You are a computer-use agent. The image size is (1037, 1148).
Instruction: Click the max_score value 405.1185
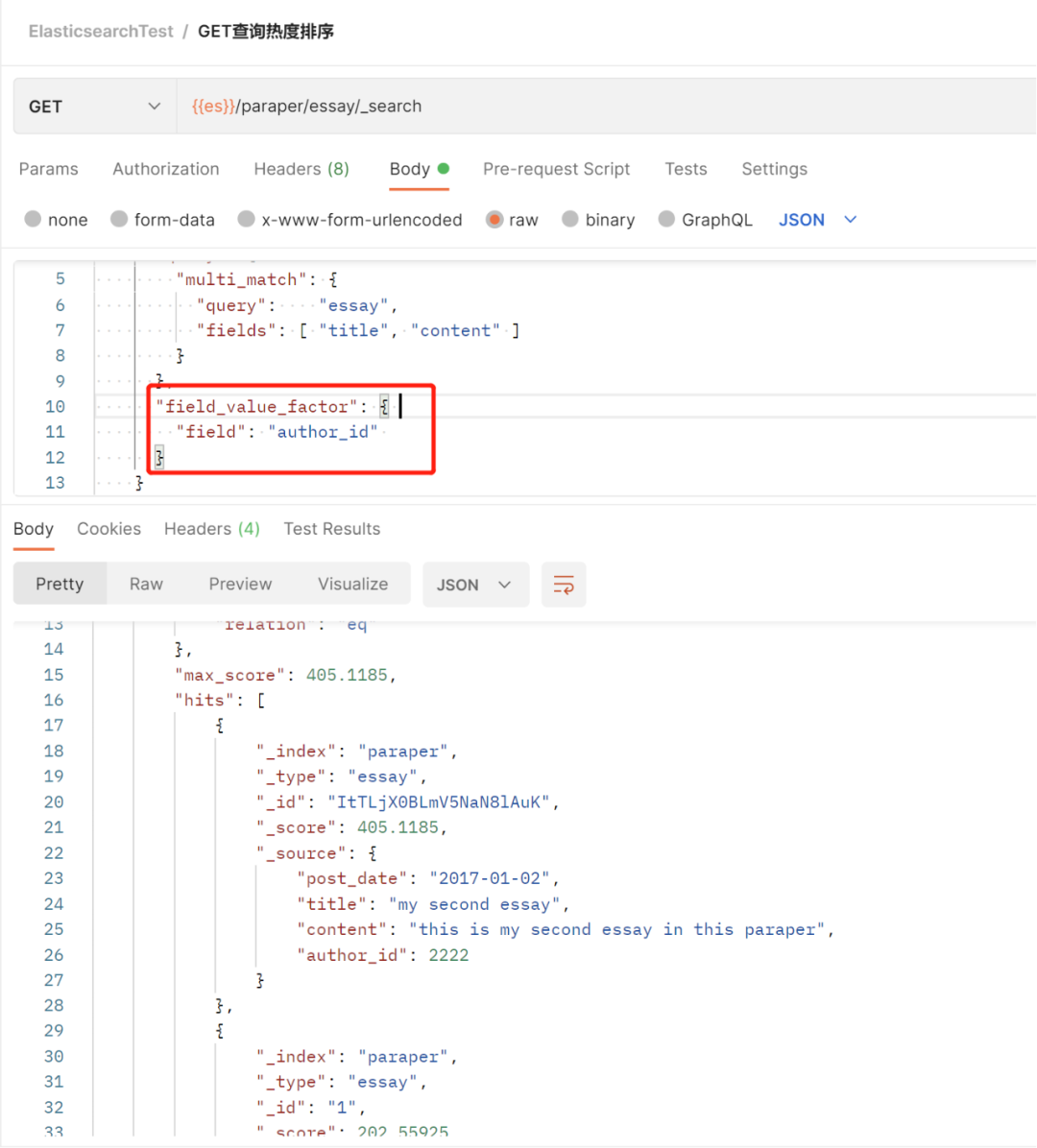[x=347, y=675]
